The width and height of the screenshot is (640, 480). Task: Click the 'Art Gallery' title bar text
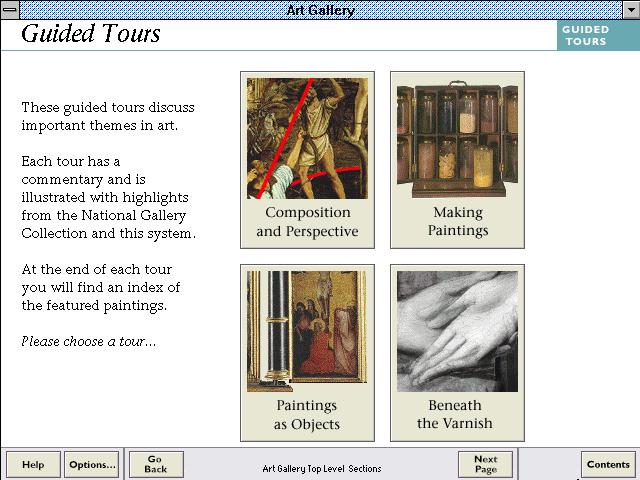pos(320,10)
